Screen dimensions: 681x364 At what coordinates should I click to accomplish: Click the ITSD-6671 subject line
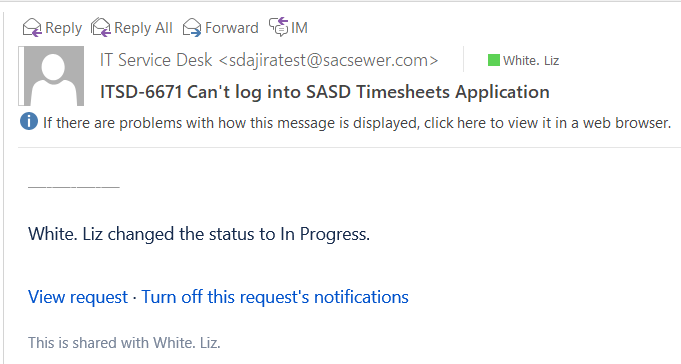tap(325, 92)
